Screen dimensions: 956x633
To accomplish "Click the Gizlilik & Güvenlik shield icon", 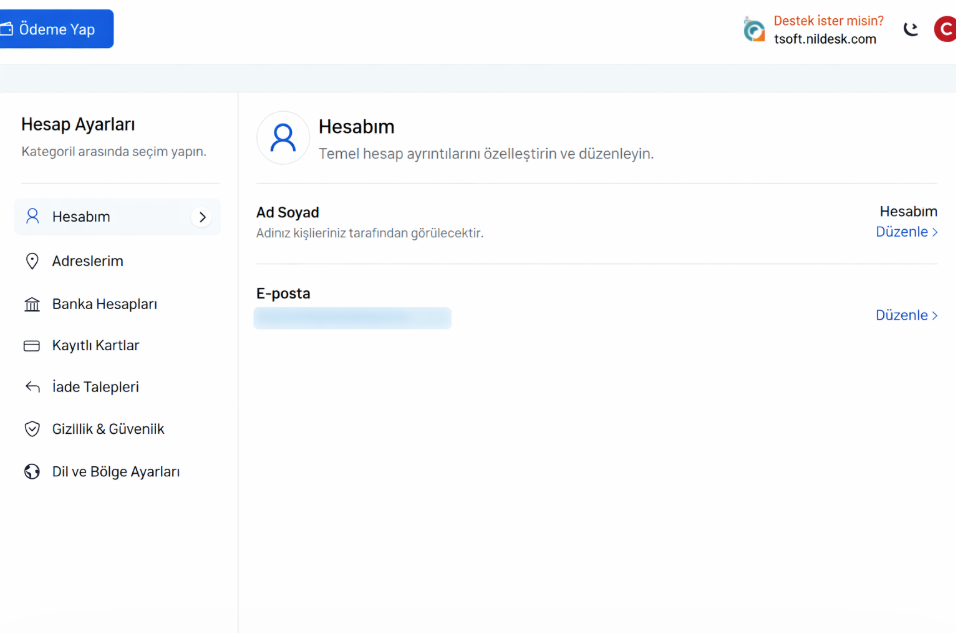I will 32,429.
